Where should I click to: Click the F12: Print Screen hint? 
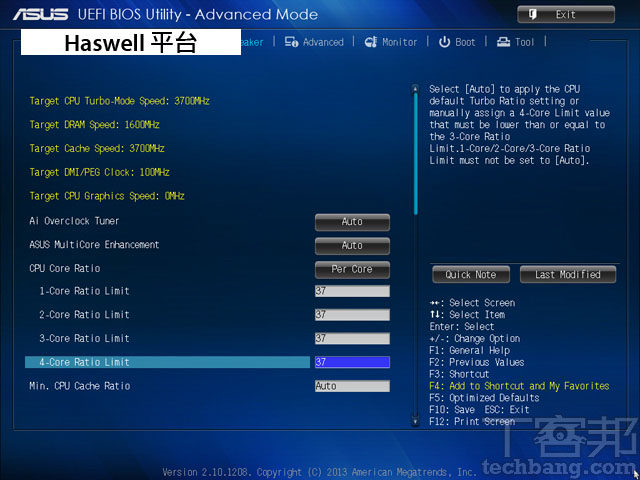[x=472, y=422]
